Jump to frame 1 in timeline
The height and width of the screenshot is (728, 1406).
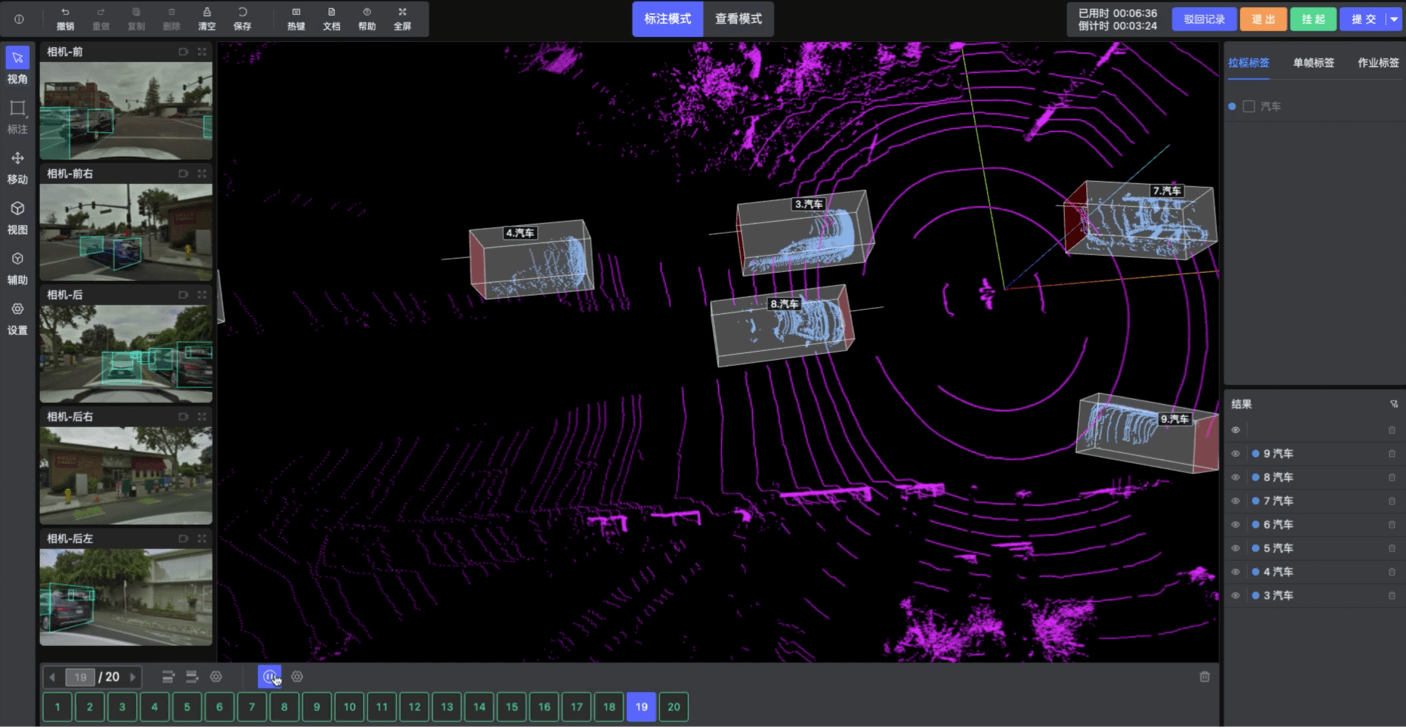pyautogui.click(x=57, y=707)
